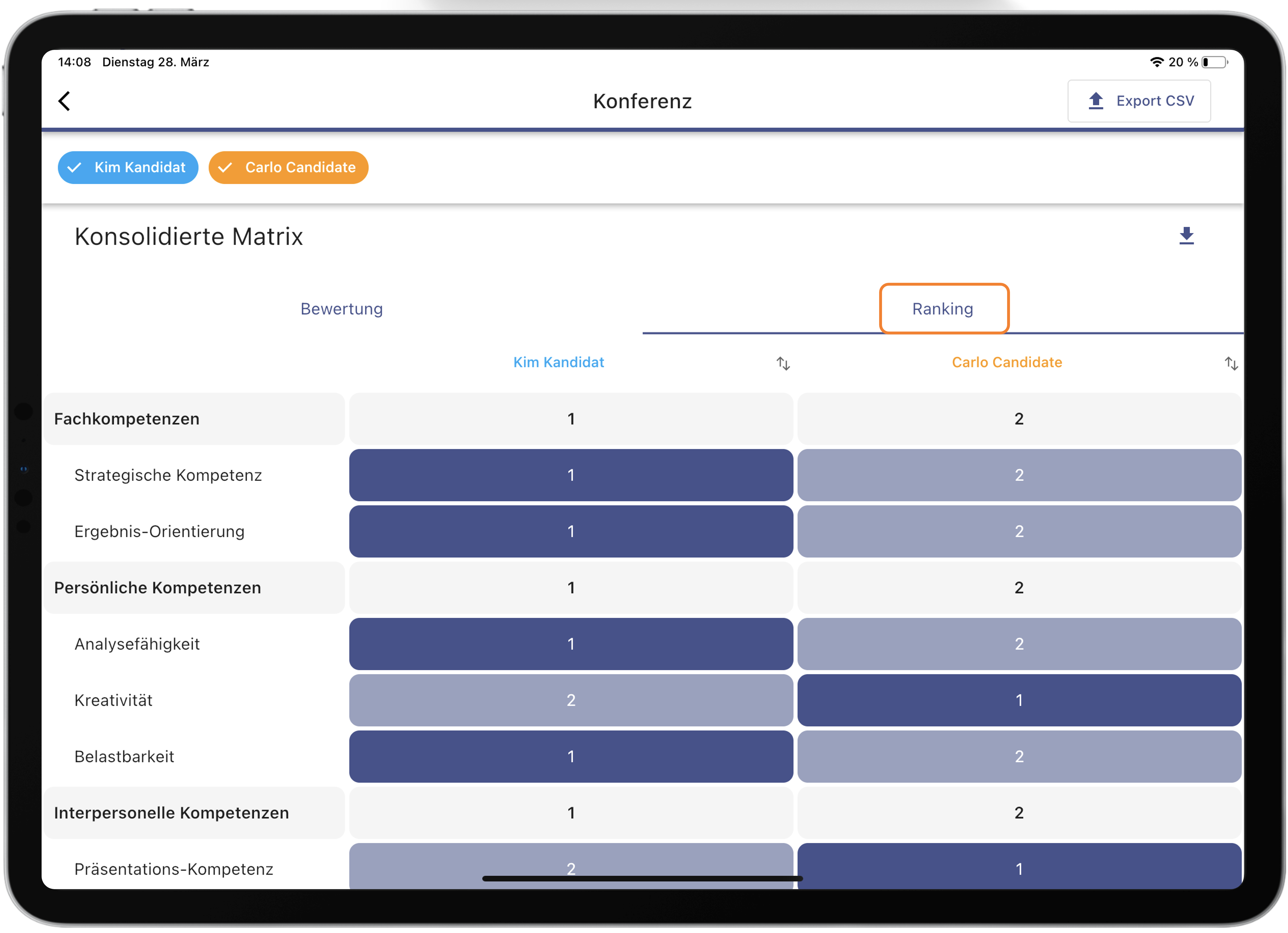Select Carlo's Kreativität rank cell
This screenshot has height=933, width=1288.
point(1019,700)
